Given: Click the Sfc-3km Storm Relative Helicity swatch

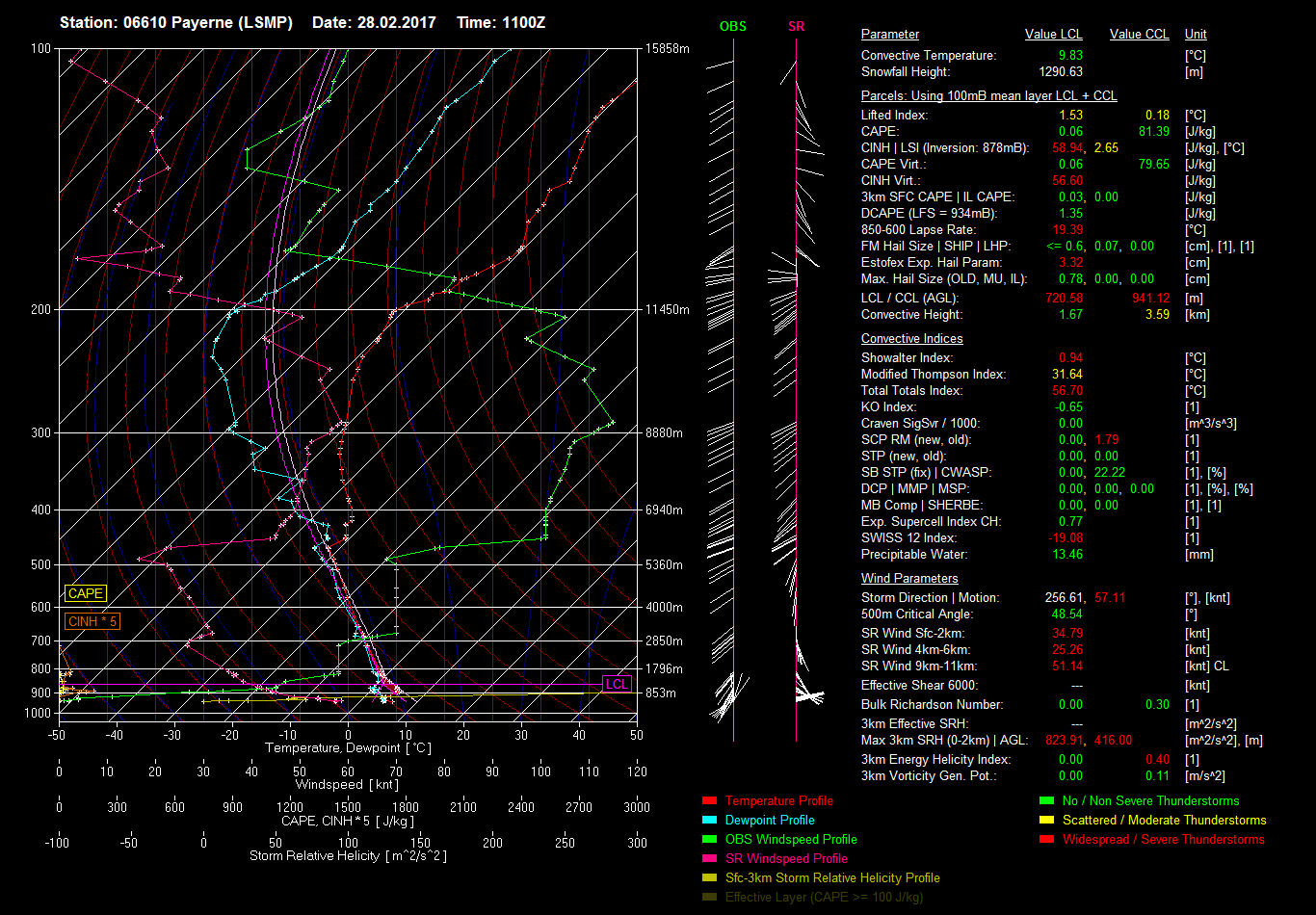Looking at the screenshot, I should (709, 878).
